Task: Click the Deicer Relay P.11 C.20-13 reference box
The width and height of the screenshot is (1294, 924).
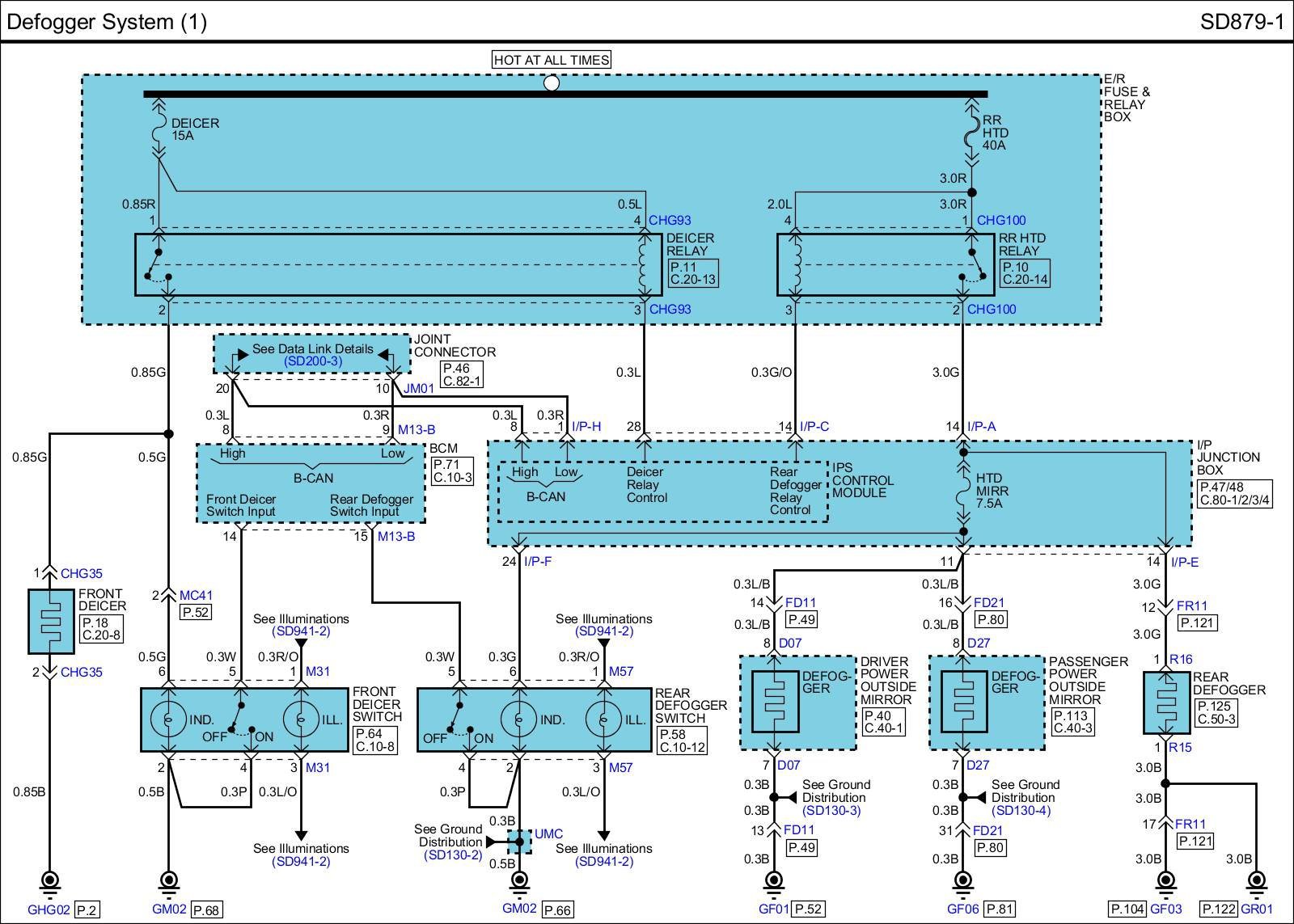Action: coord(692,273)
